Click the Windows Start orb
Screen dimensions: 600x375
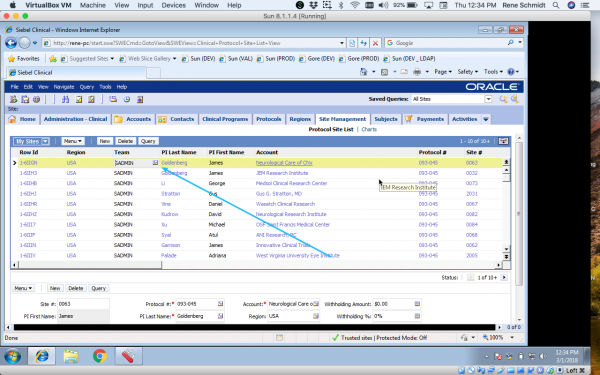(x=13, y=357)
